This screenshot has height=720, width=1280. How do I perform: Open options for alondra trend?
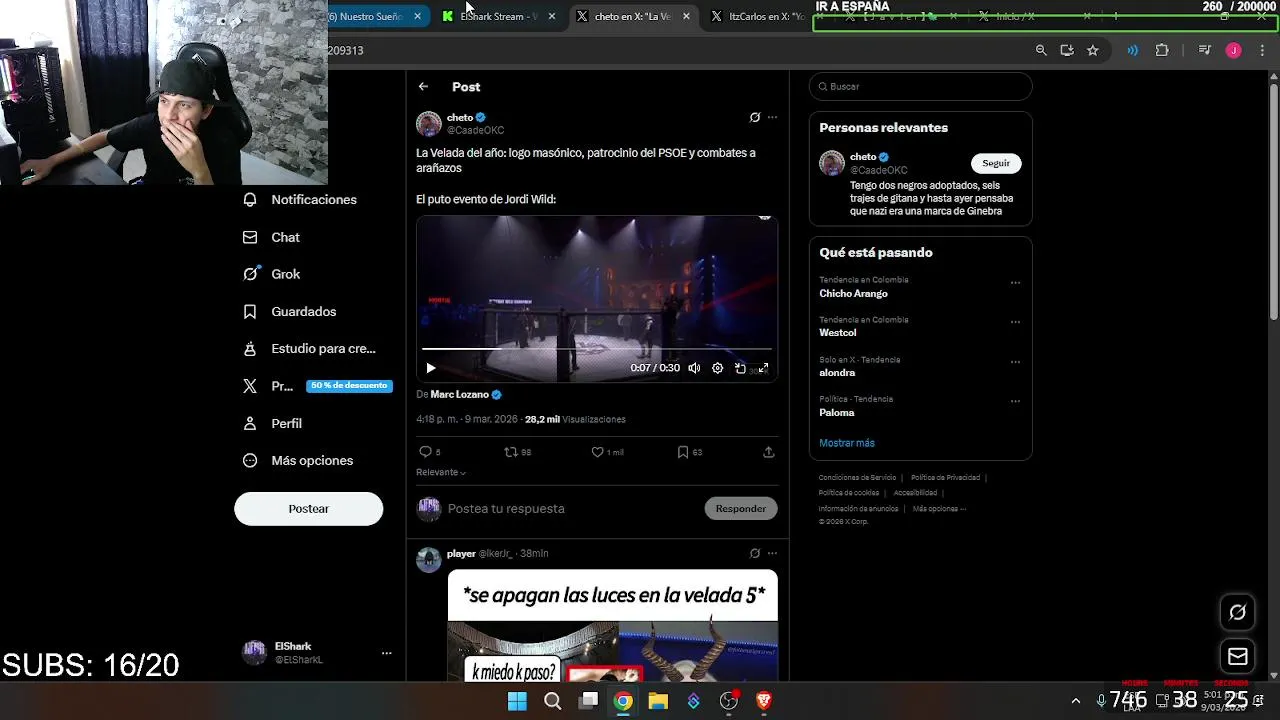click(x=1015, y=362)
